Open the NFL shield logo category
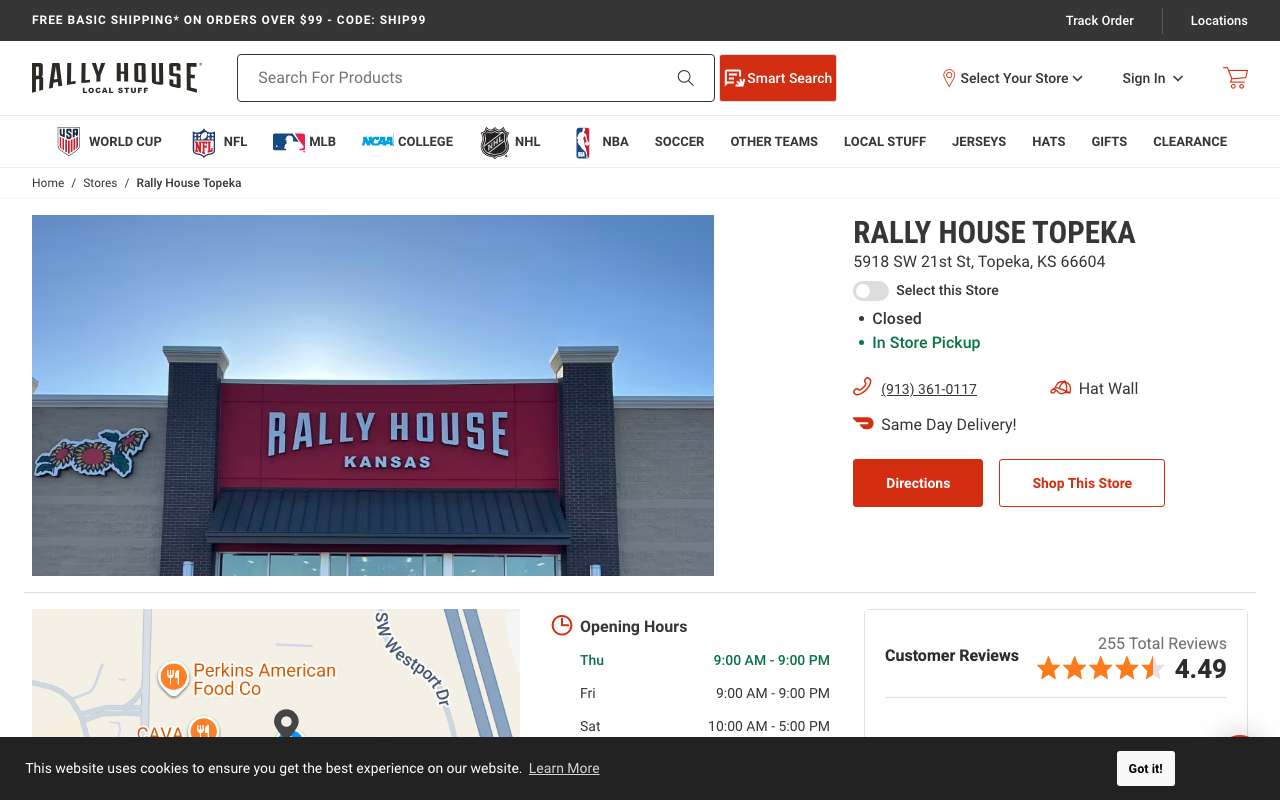This screenshot has height=800, width=1280. [x=204, y=142]
